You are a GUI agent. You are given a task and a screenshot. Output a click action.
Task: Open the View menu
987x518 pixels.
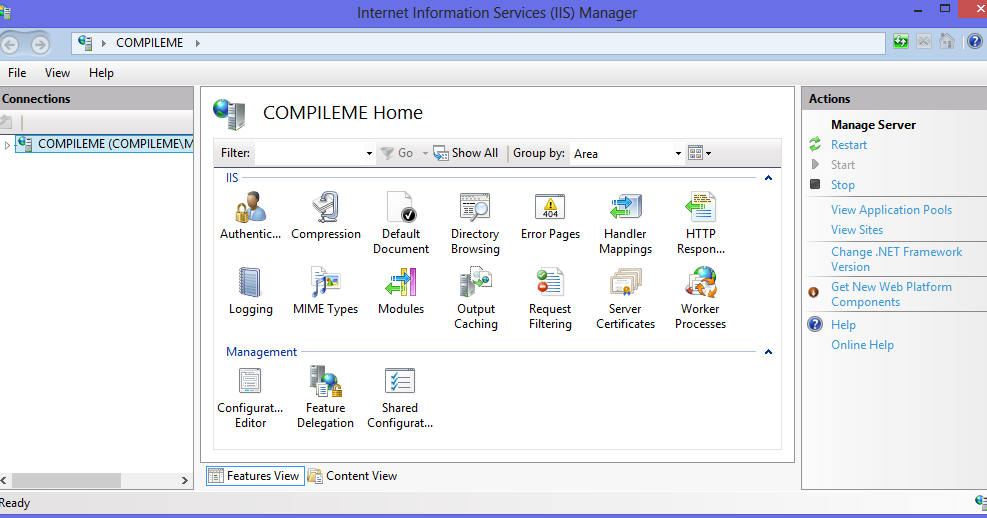[x=57, y=73]
